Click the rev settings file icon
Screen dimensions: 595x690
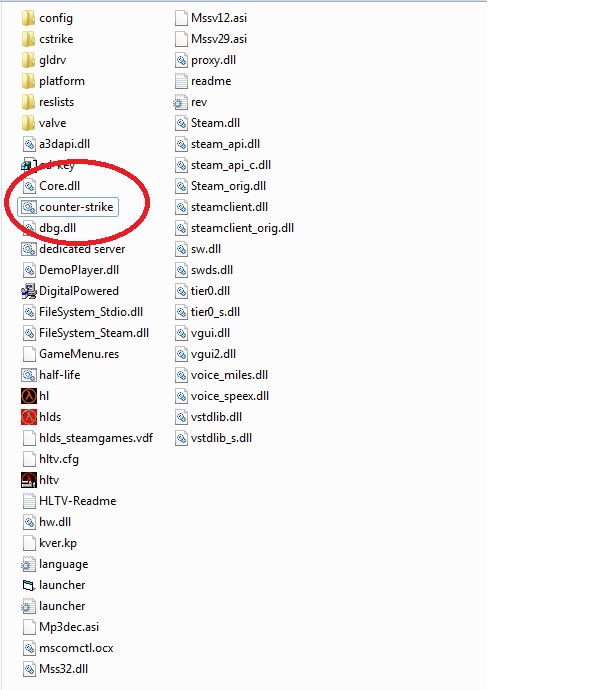pos(179,102)
